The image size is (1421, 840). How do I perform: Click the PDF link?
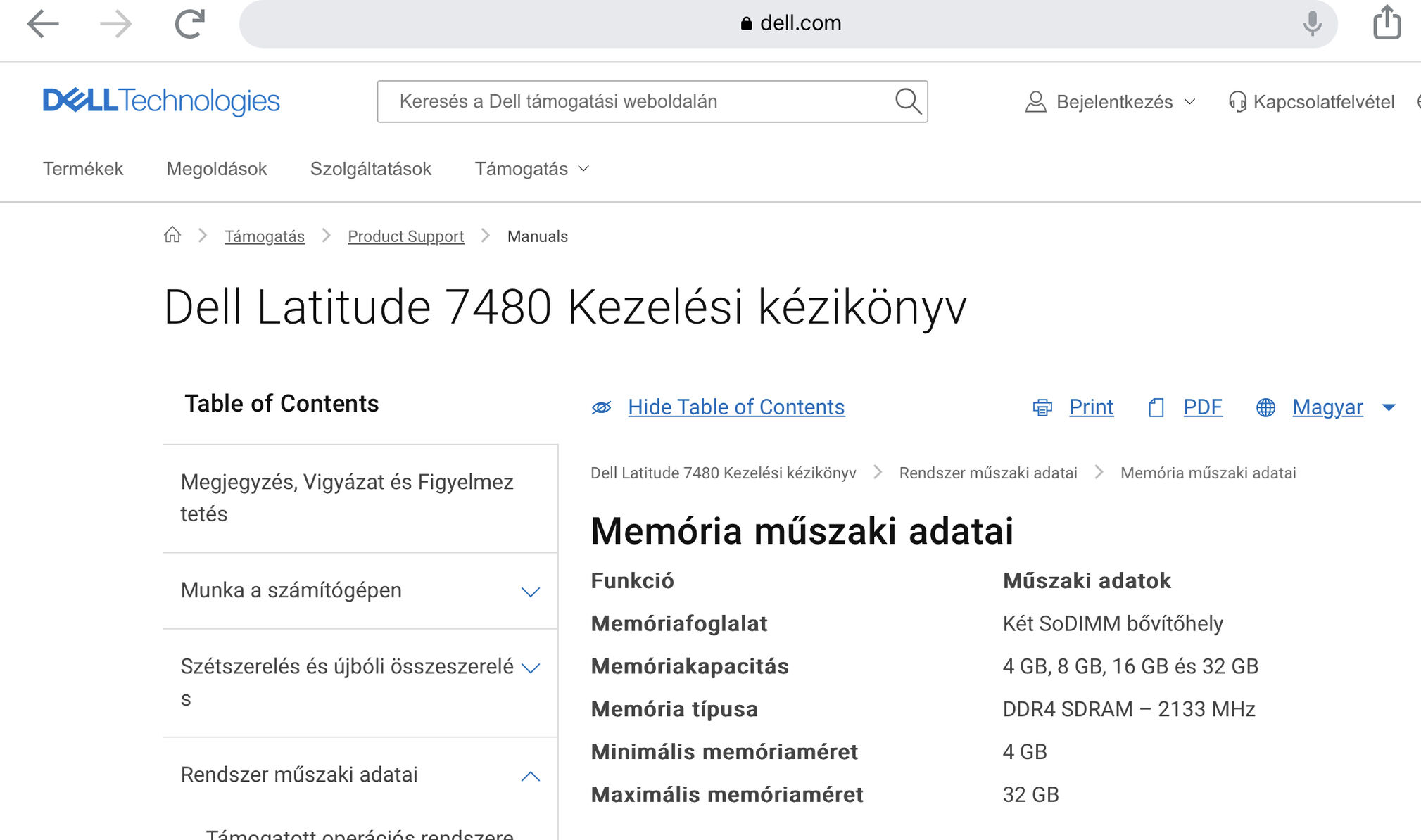tap(1203, 407)
